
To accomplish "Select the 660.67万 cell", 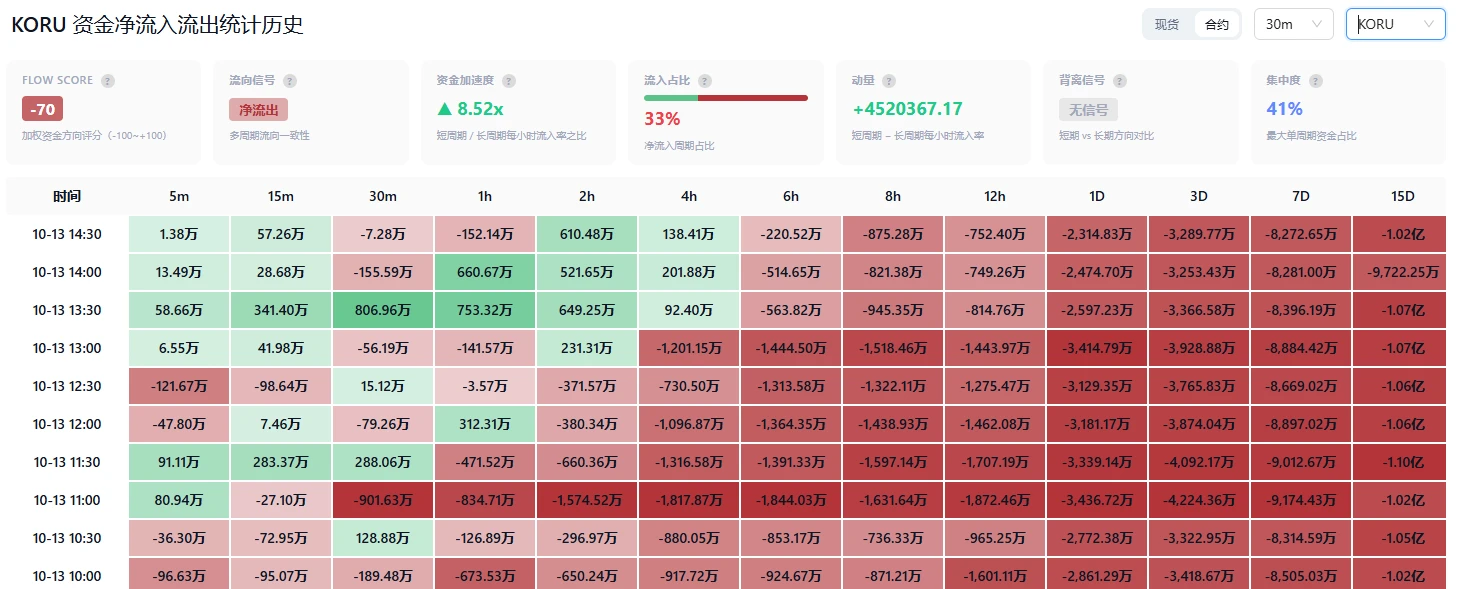I will (x=485, y=272).
